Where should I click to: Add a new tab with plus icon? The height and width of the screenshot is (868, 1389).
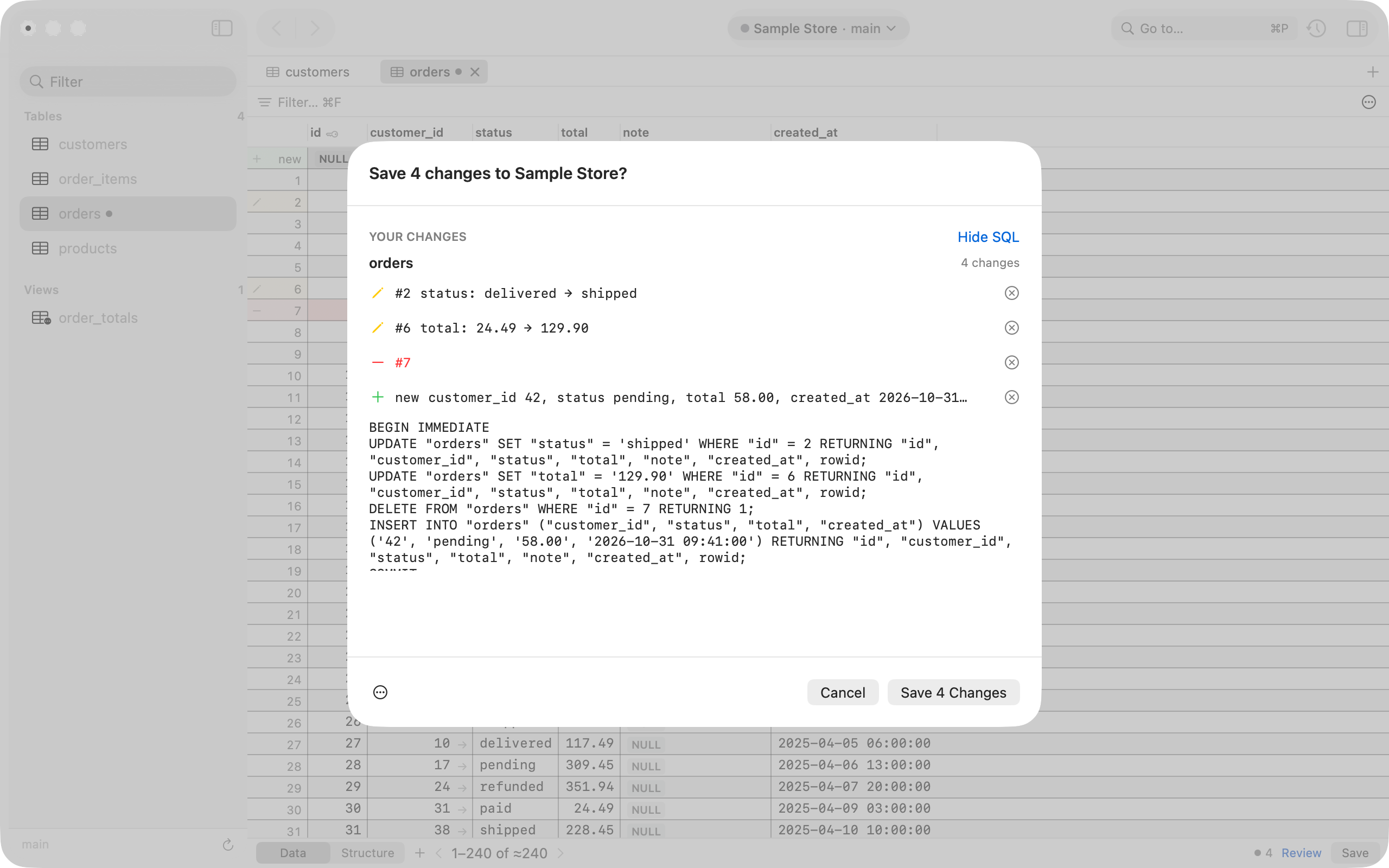tap(1372, 72)
